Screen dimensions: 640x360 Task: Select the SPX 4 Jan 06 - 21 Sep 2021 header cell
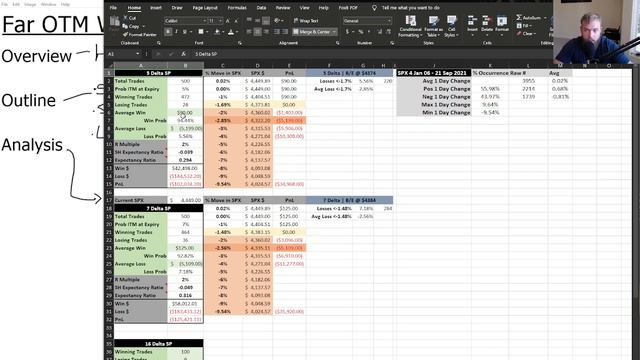434,73
